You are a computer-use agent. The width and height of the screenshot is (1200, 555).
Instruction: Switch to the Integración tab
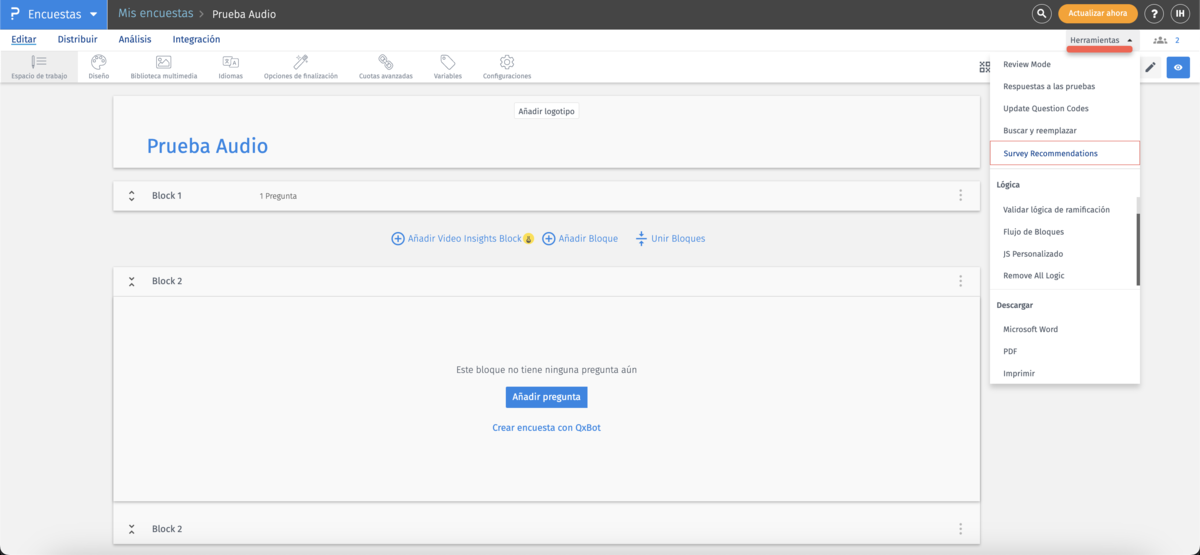click(196, 39)
